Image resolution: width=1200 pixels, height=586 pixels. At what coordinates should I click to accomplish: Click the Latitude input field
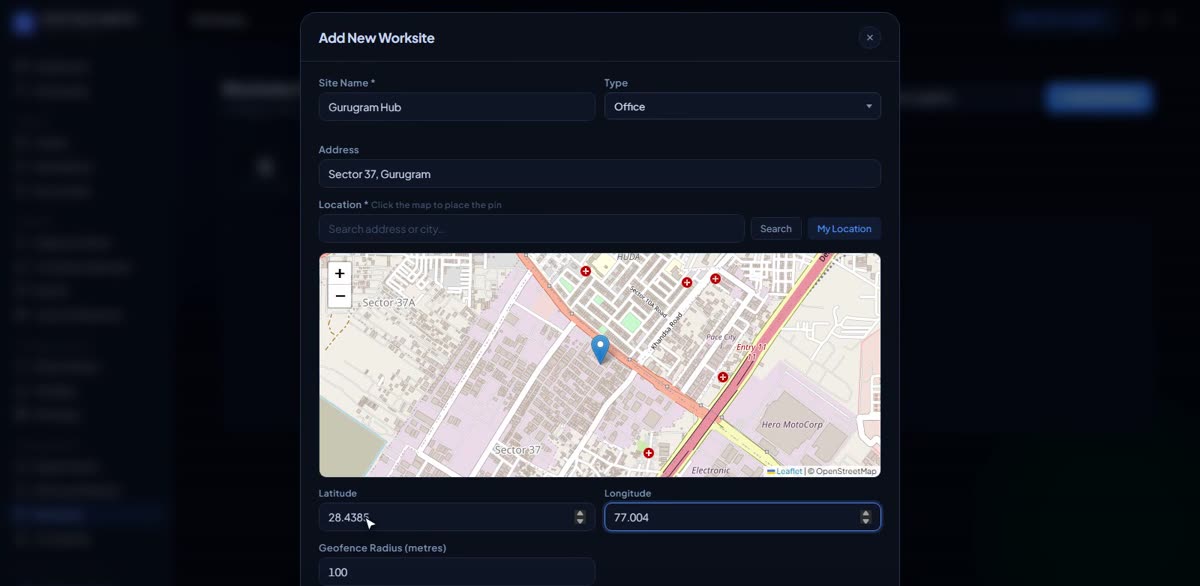(x=457, y=517)
